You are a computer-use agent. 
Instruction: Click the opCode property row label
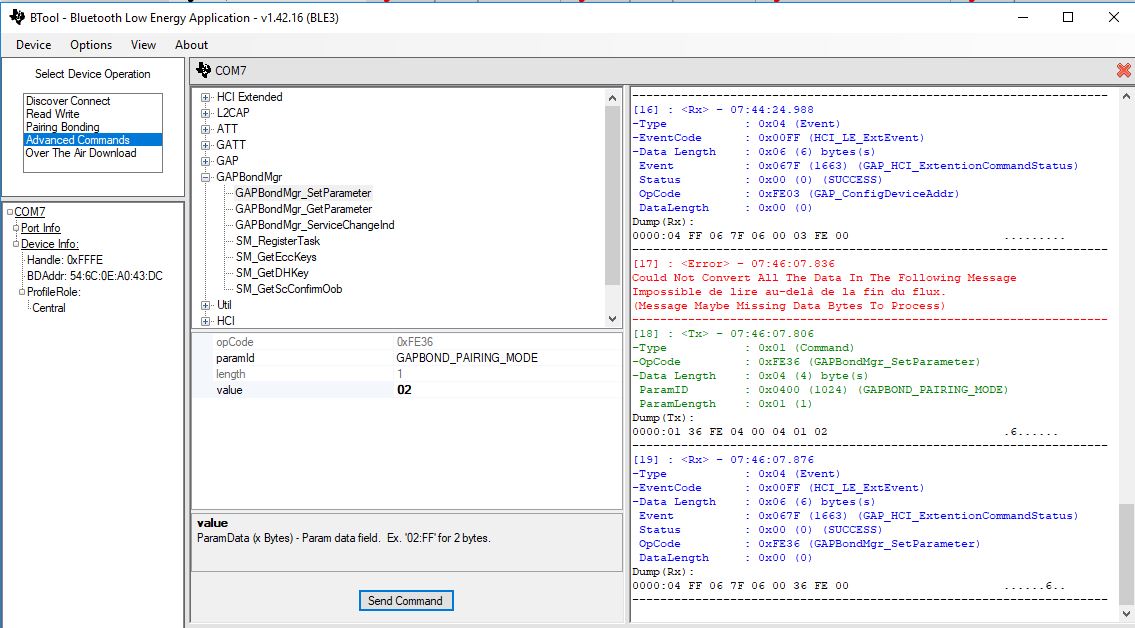click(235, 342)
